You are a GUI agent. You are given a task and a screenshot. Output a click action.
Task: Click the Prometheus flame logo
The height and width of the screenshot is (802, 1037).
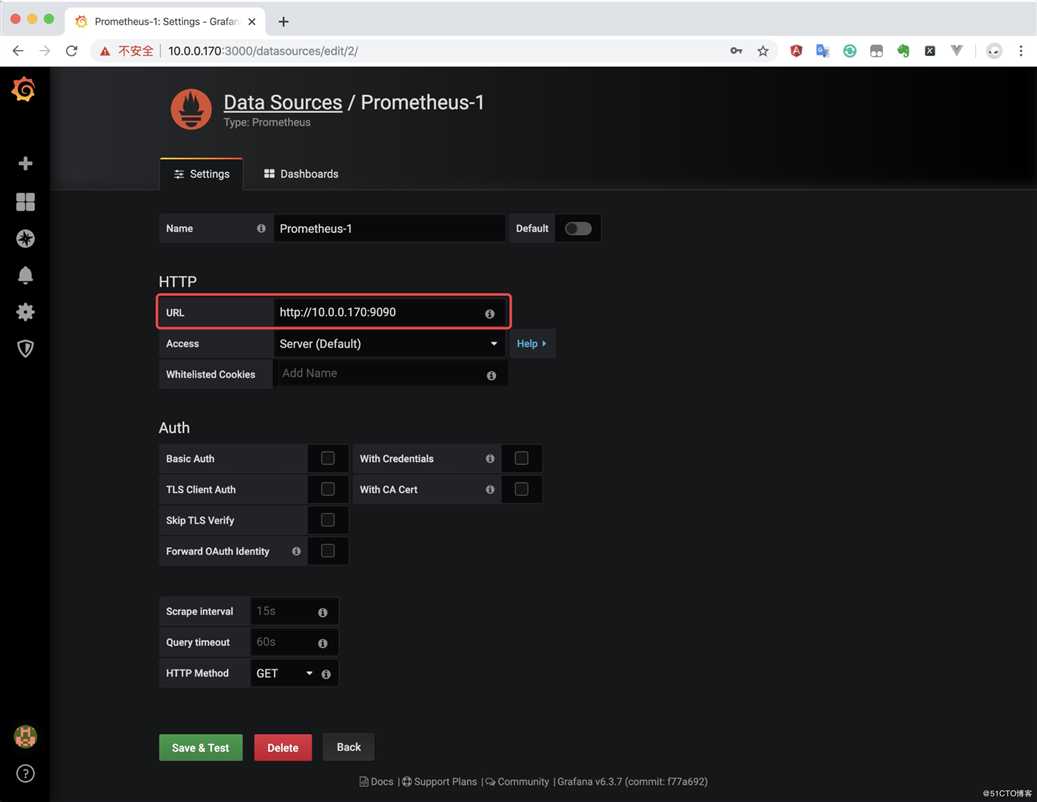coord(191,109)
